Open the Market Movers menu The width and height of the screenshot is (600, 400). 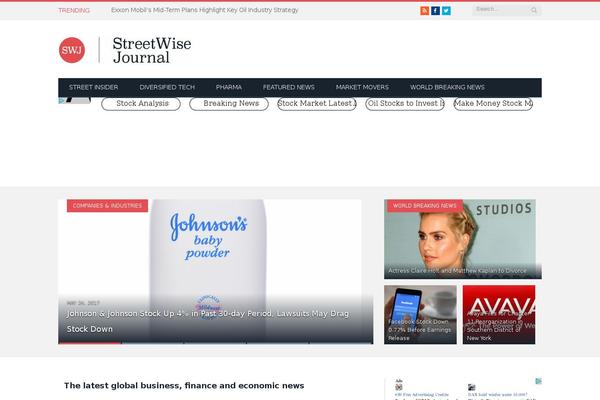tap(362, 87)
